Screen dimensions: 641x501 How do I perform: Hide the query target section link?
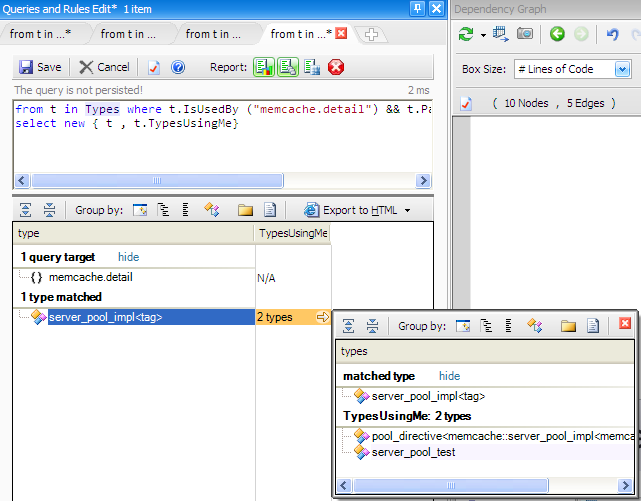128,257
